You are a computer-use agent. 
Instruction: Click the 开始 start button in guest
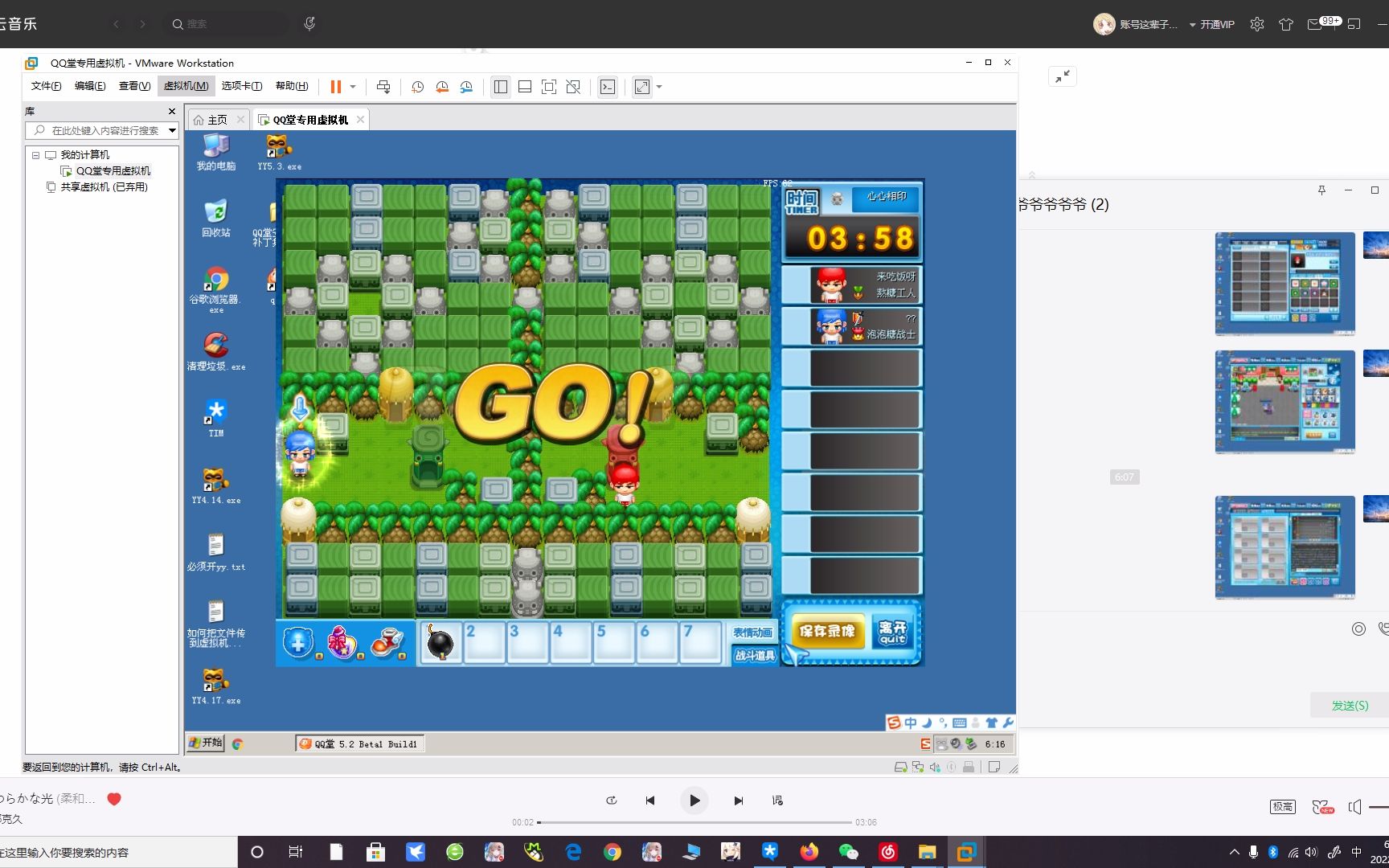pyautogui.click(x=206, y=743)
